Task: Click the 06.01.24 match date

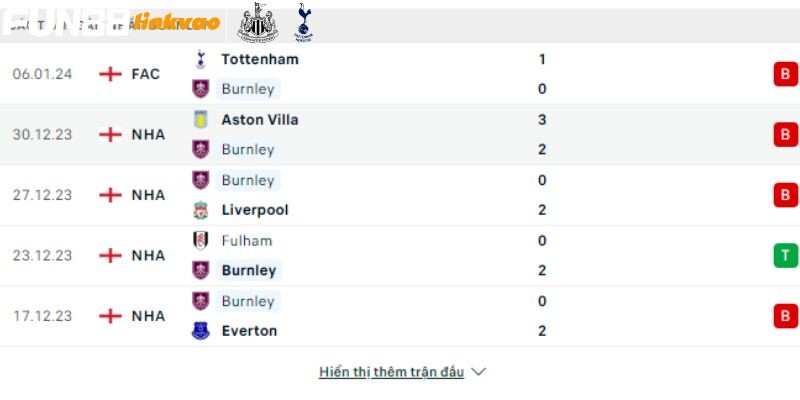Action: coord(42,74)
